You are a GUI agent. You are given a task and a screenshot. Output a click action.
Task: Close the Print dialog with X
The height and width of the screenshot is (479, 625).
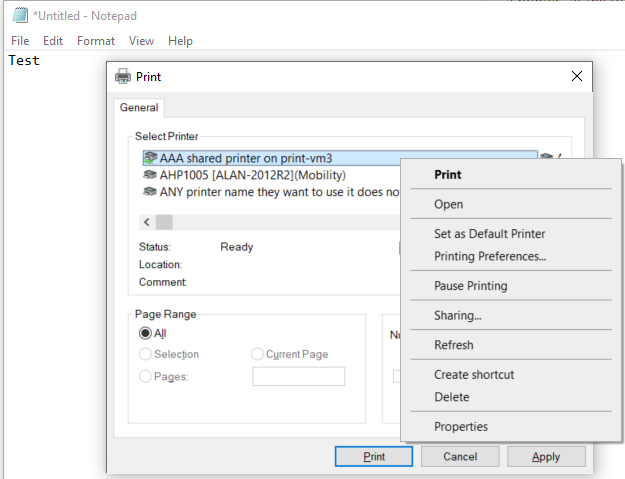pos(576,76)
